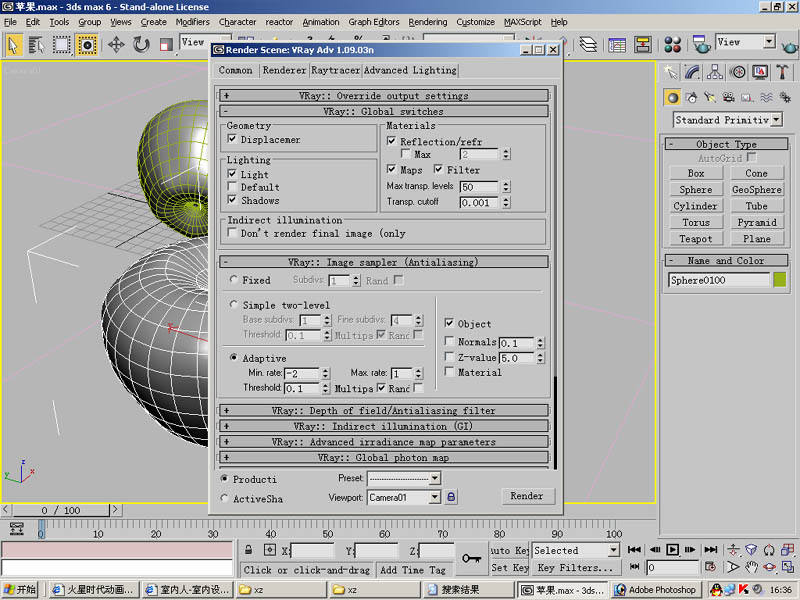Open Rendering menu
Image resolution: width=800 pixels, height=600 pixels.
point(428,22)
